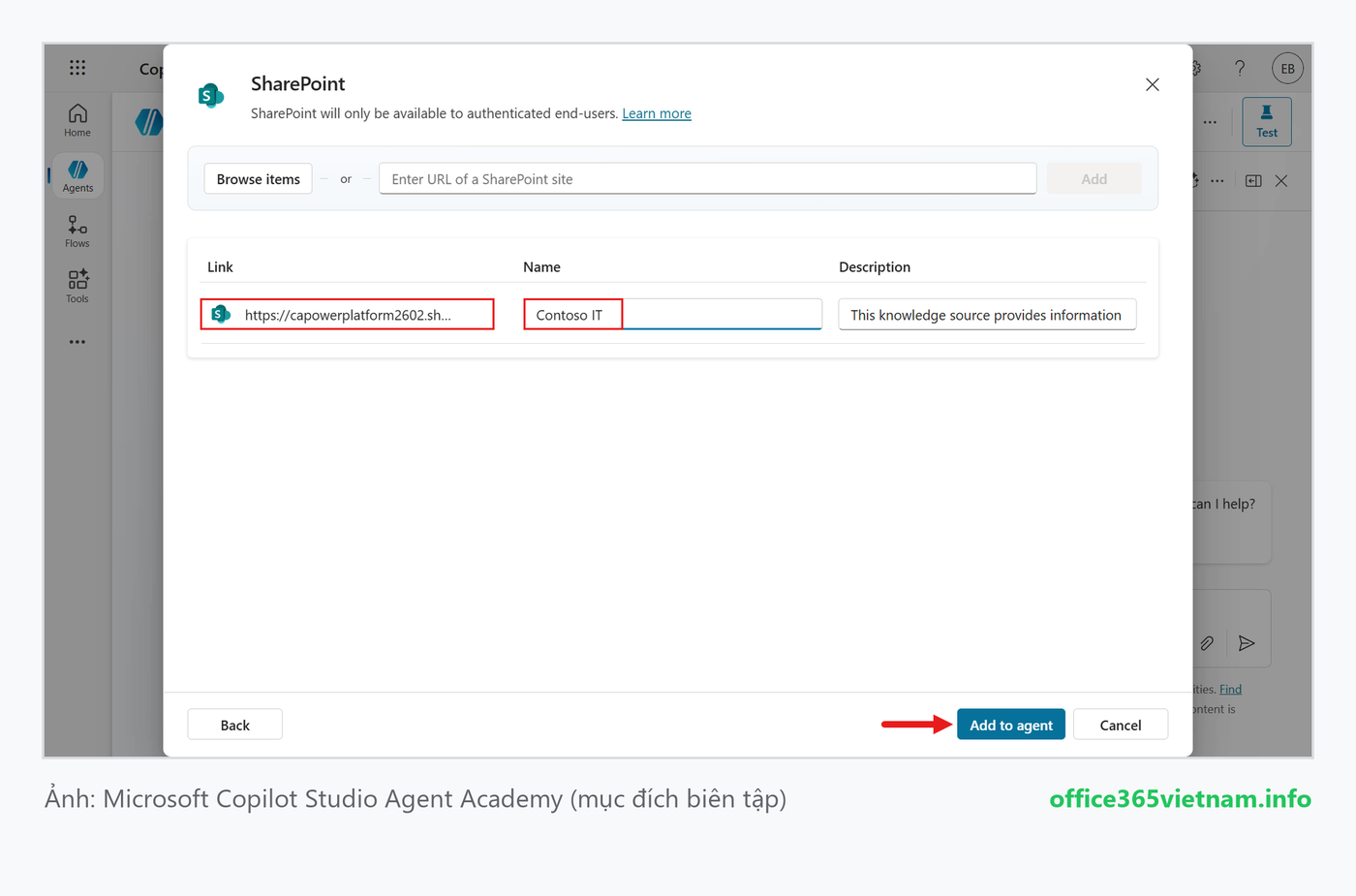Click the knowledge source description field

[x=987, y=315]
